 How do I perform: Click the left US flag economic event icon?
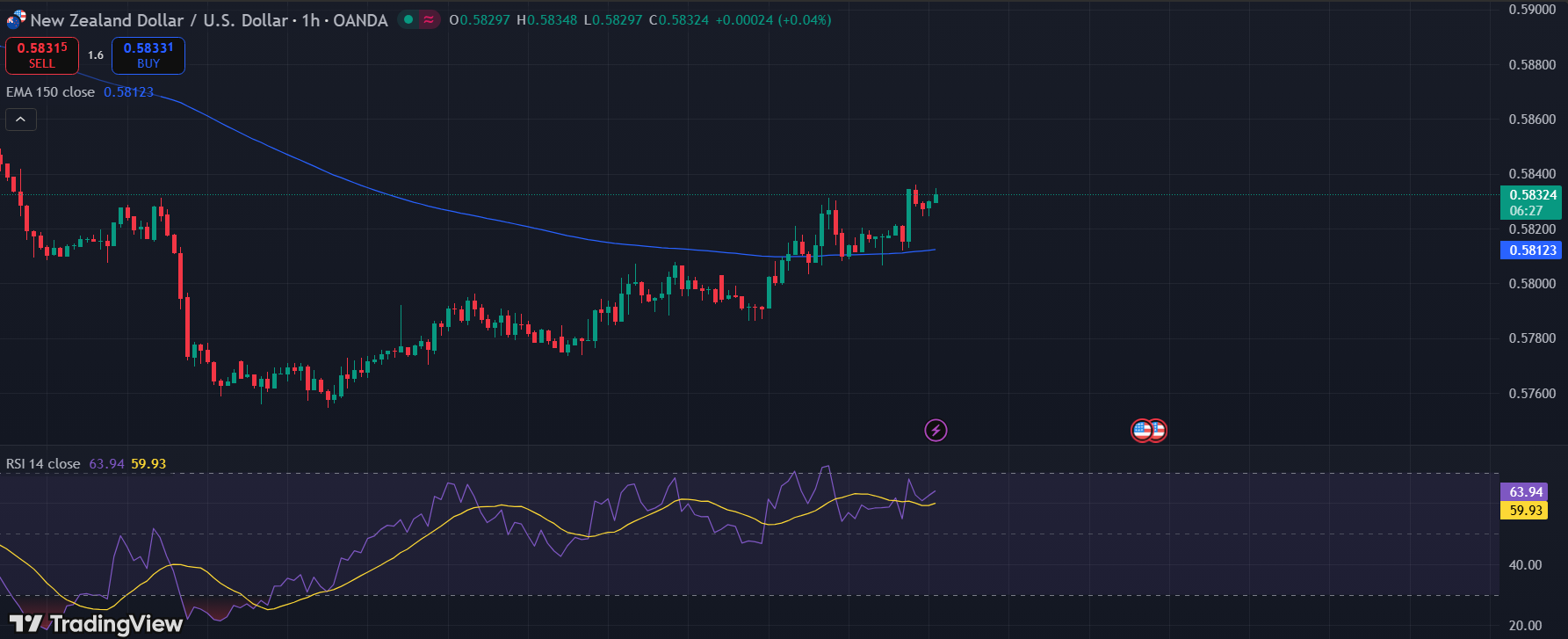point(1141,430)
